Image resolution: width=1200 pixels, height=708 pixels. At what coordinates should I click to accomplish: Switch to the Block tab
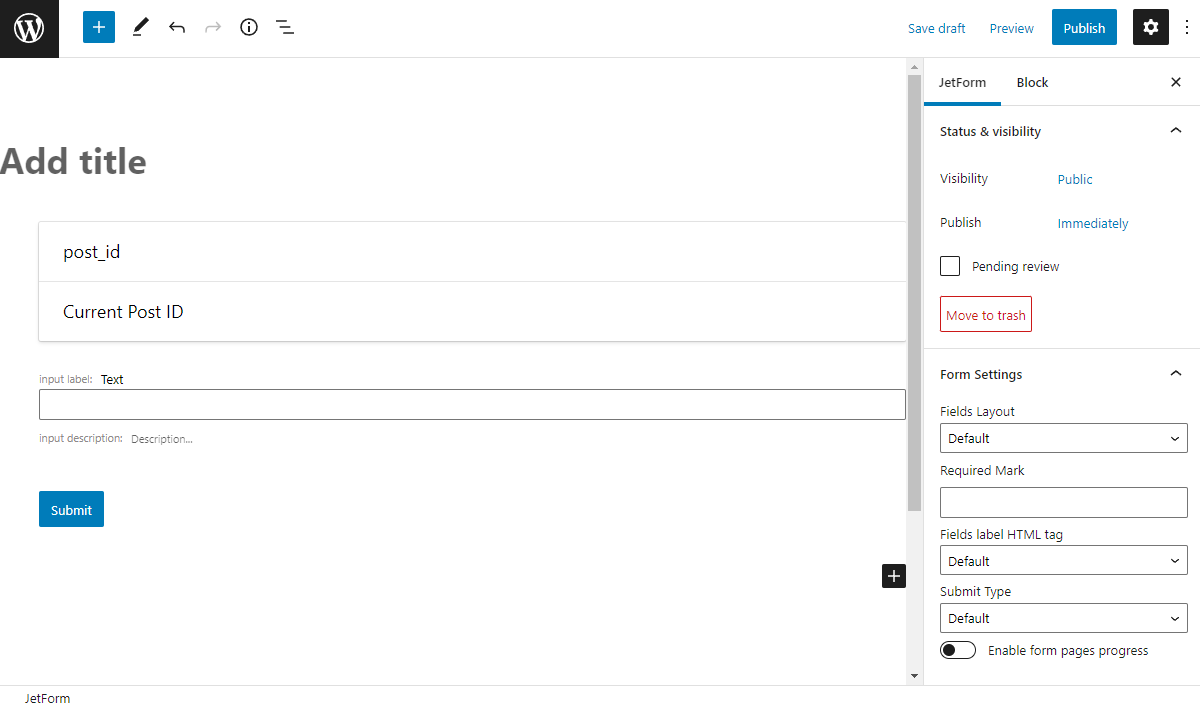tap(1032, 82)
